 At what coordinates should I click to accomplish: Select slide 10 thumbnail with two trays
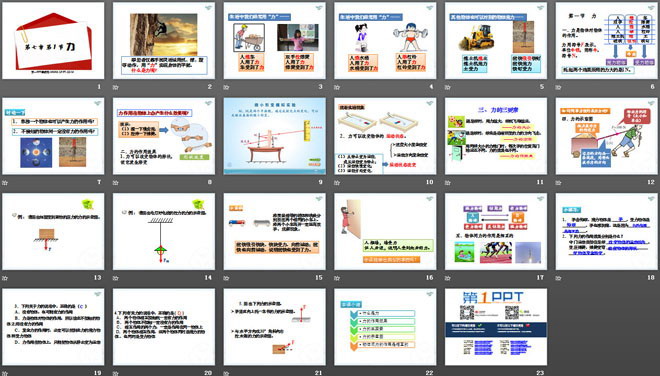coord(385,136)
